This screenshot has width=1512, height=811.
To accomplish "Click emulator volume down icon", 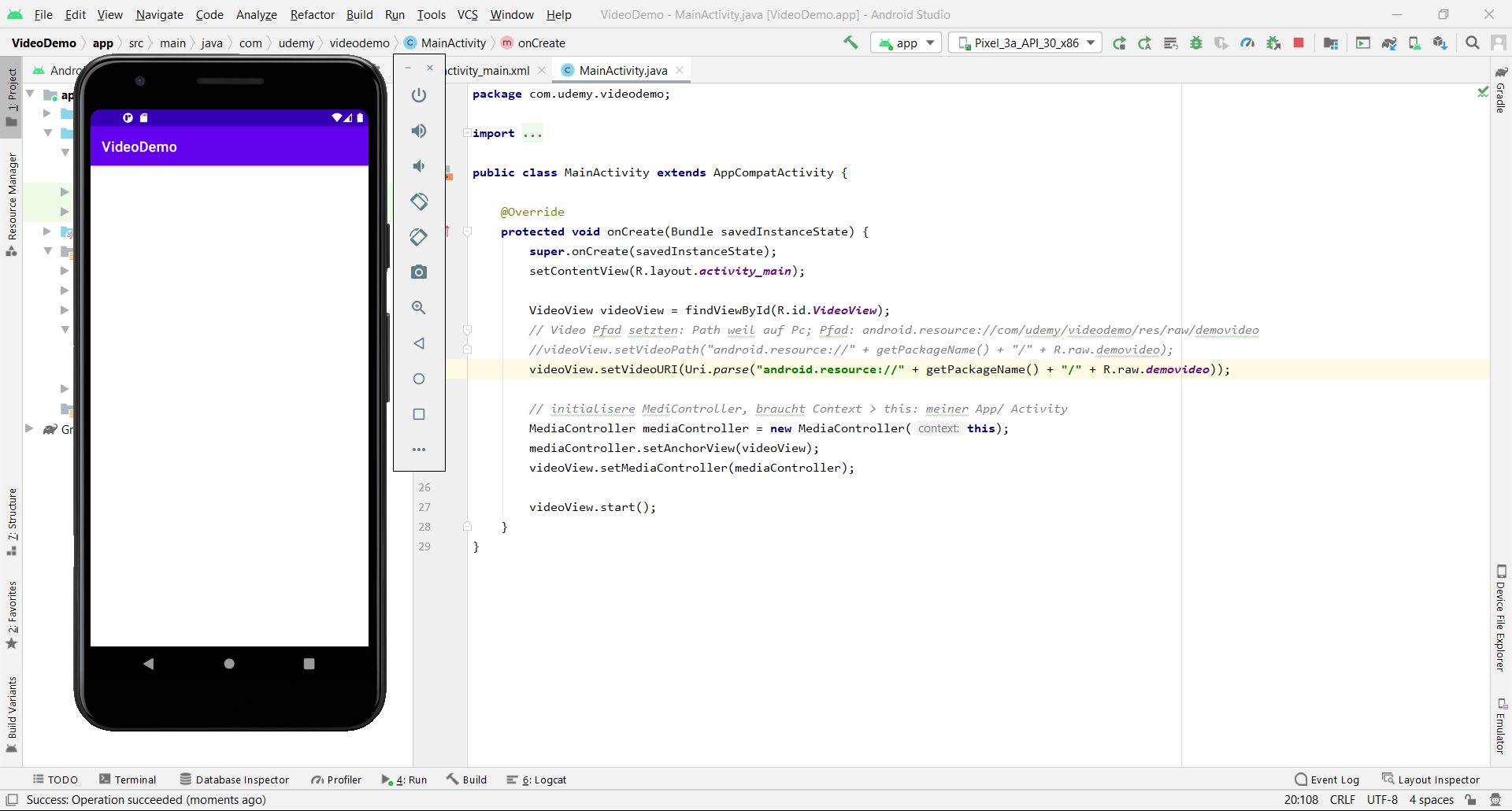I will [x=419, y=166].
